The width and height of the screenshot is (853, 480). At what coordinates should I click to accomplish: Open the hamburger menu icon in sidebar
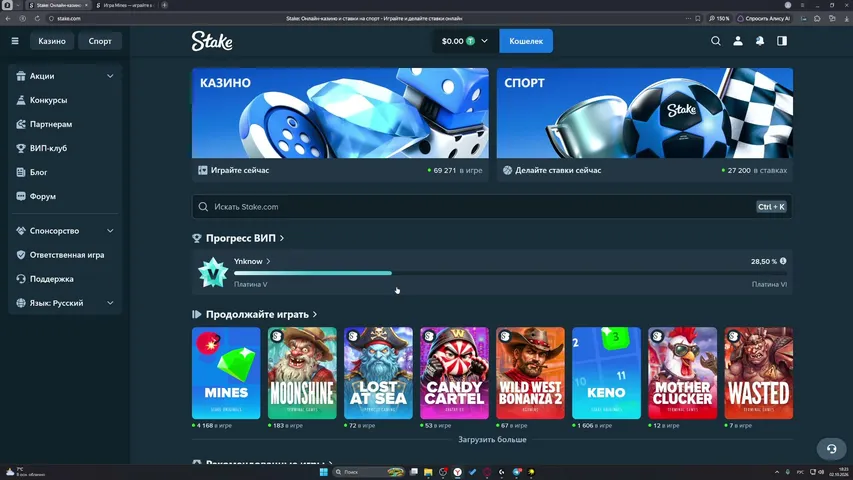coord(15,41)
